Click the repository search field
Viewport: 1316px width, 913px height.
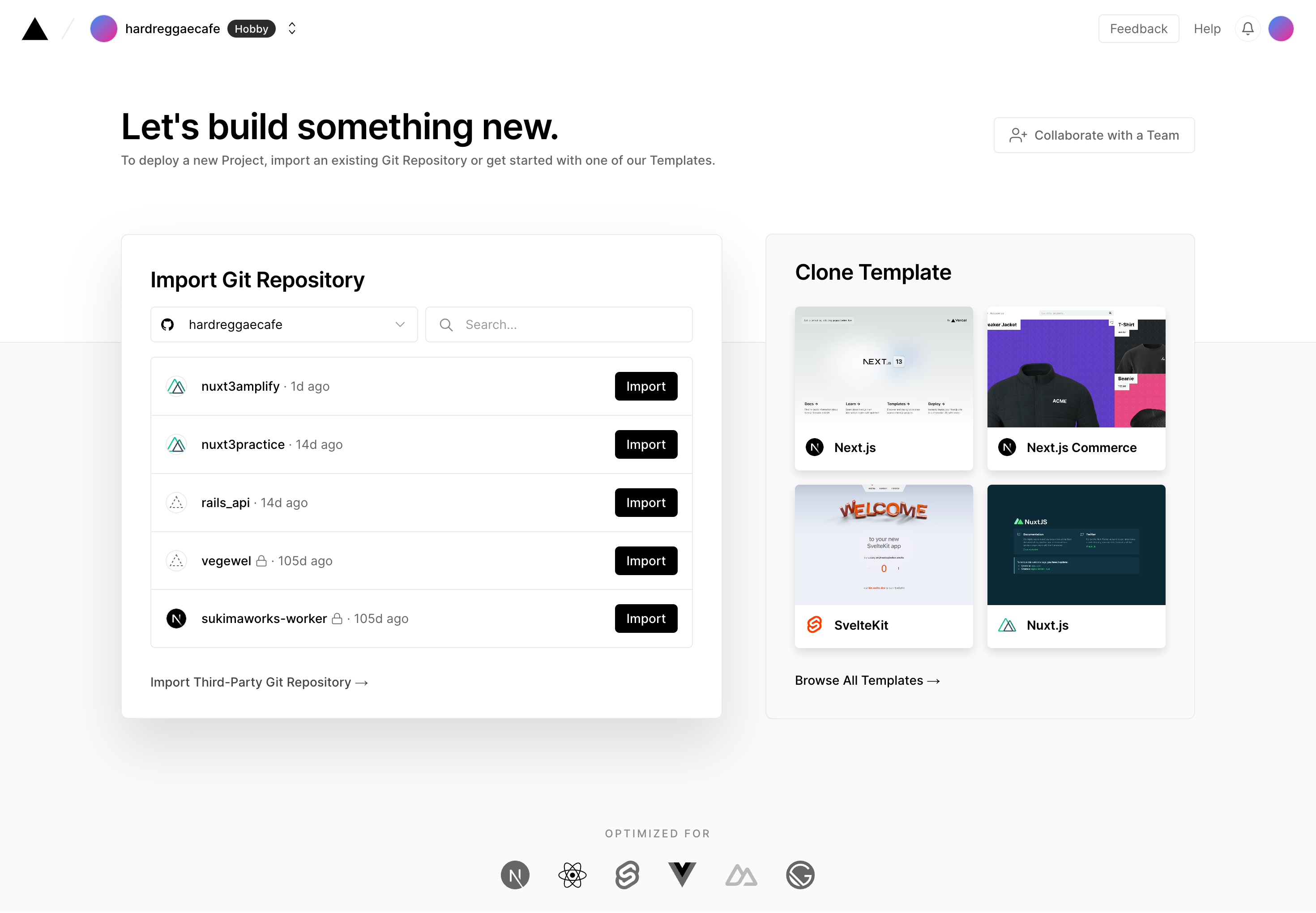click(559, 324)
